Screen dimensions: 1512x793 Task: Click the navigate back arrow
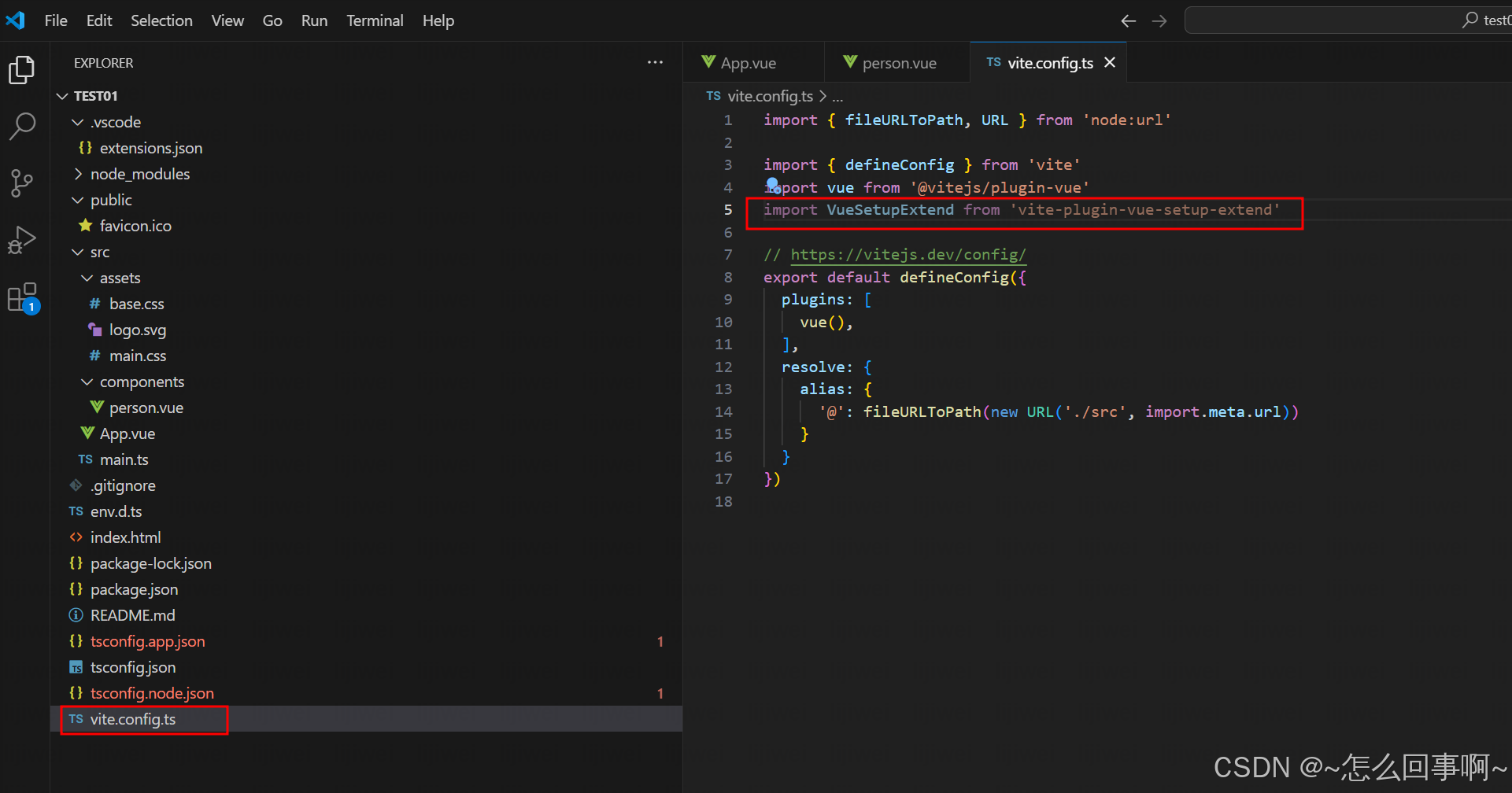(1128, 20)
